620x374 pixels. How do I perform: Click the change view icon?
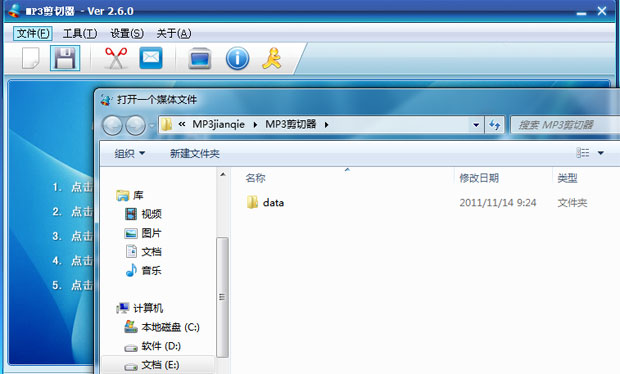pyautogui.click(x=582, y=153)
